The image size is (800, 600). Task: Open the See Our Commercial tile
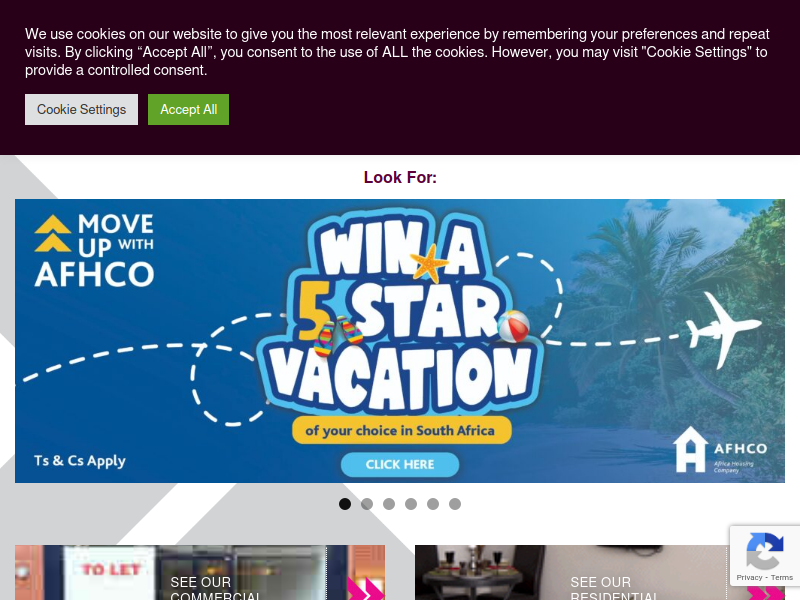200,572
